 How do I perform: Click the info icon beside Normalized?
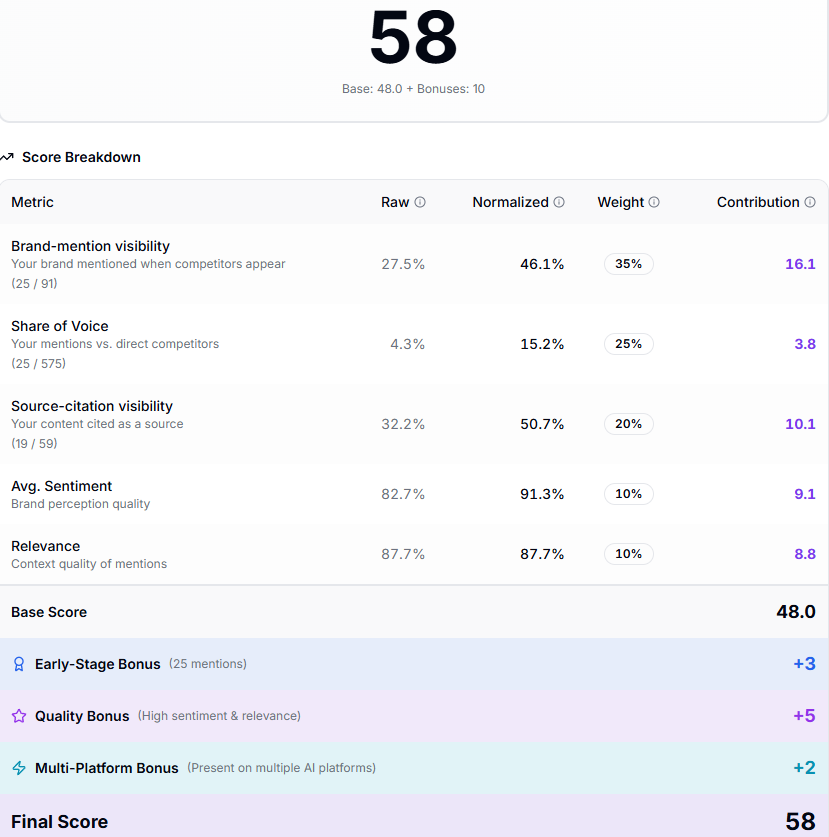coord(559,202)
